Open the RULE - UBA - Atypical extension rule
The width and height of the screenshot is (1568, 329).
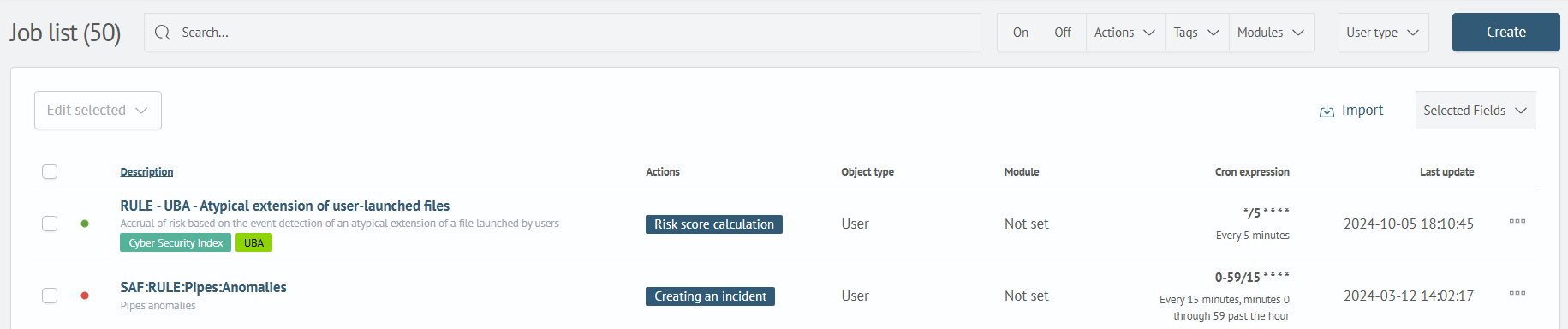coord(284,206)
